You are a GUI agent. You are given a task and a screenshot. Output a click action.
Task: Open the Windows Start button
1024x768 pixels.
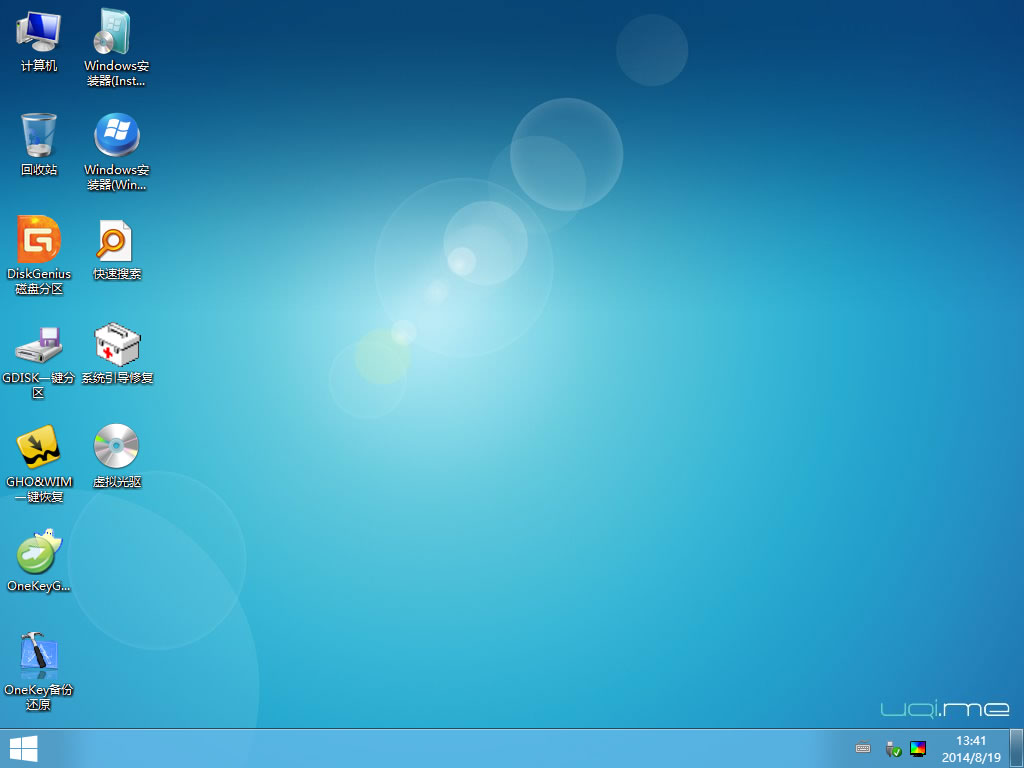point(24,748)
